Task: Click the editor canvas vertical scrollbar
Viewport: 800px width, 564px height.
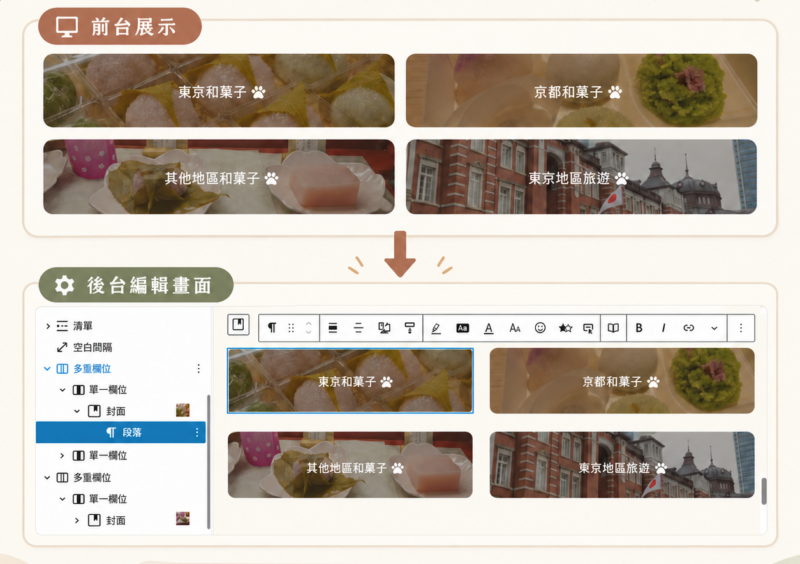Action: click(764, 491)
